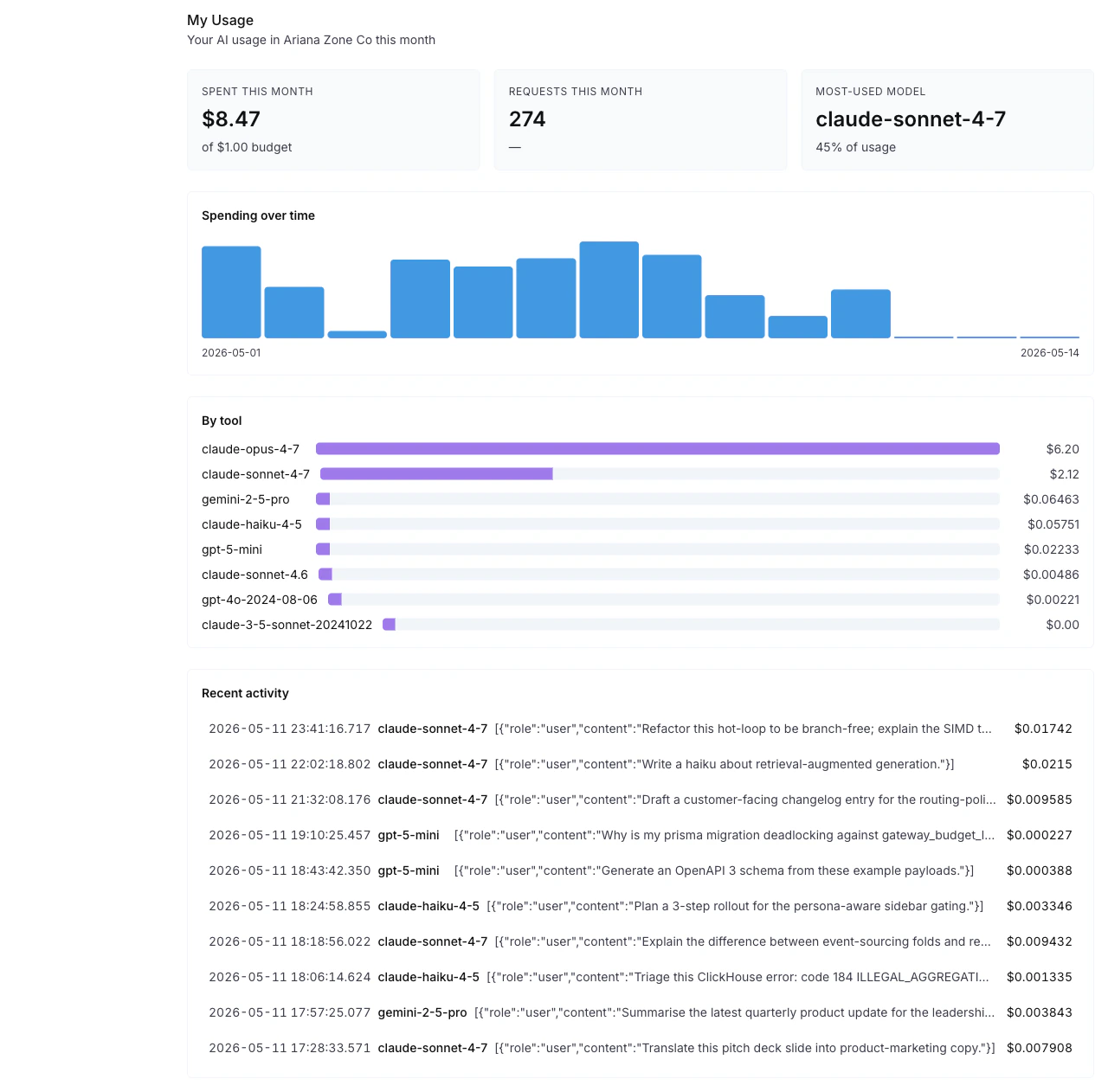The width and height of the screenshot is (1108, 1092).
Task: Click the 2026-05-11 18:24:58.855 timestamp
Action: tap(290, 906)
